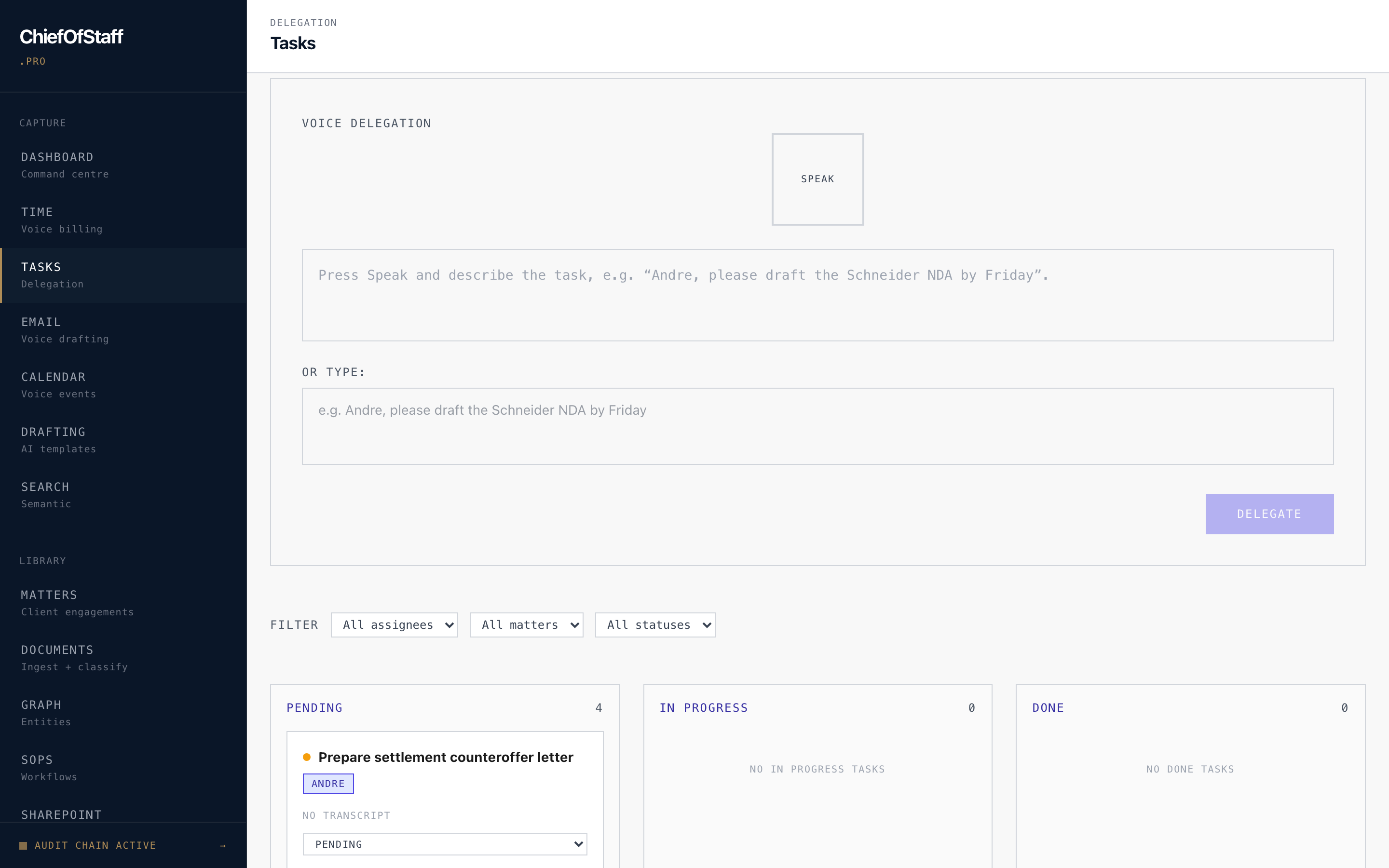Open Graph entities page
The width and height of the screenshot is (1389, 868).
(x=123, y=713)
